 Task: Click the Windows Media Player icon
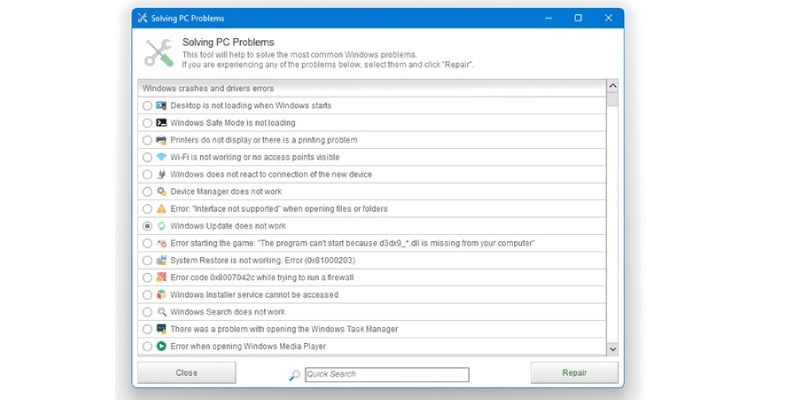pyautogui.click(x=161, y=346)
